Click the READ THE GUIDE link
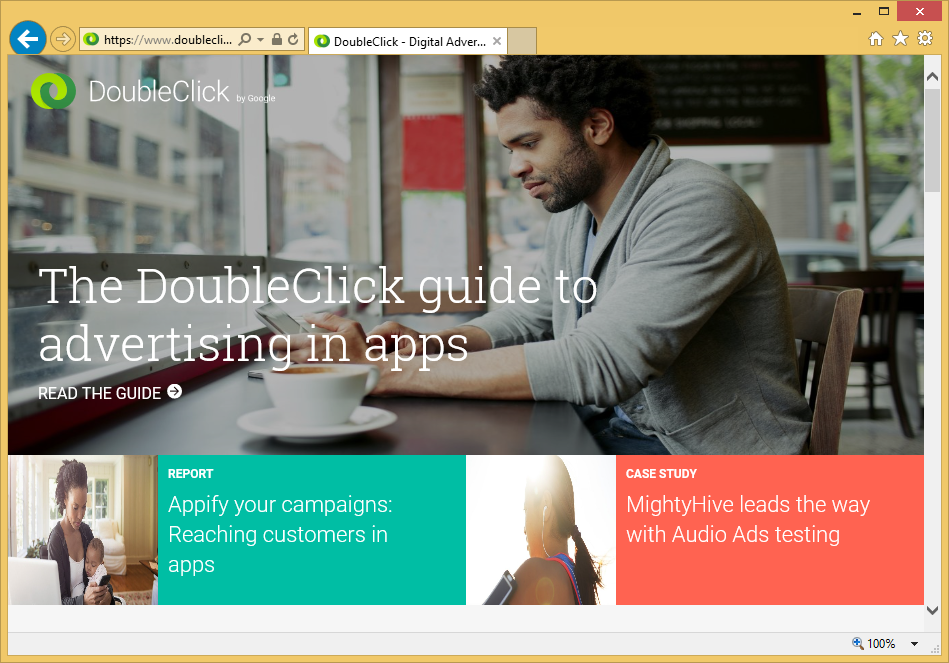This screenshot has width=949, height=663. pyautogui.click(x=99, y=393)
